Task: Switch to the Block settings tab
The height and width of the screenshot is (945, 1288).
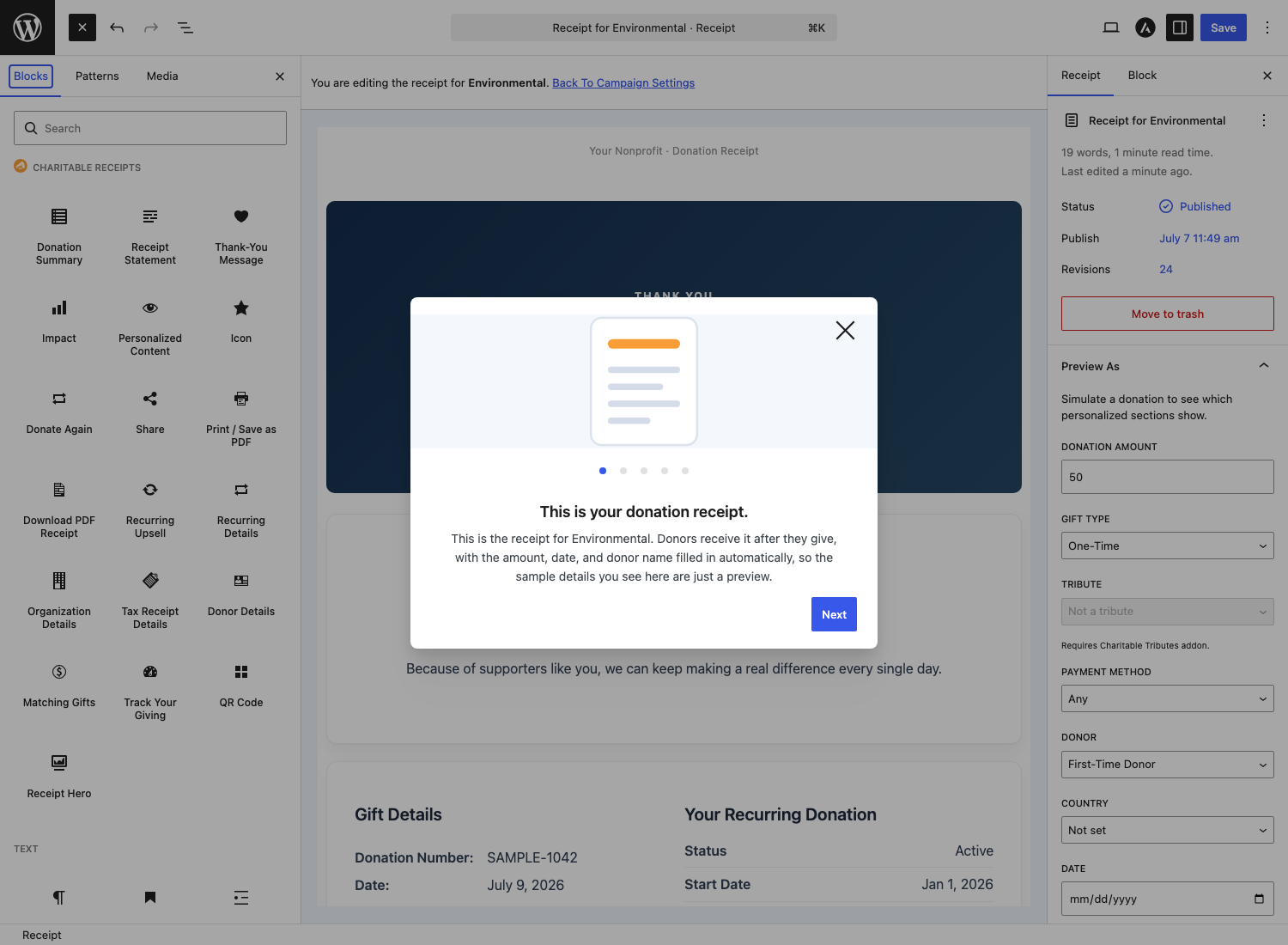Action: click(x=1142, y=76)
